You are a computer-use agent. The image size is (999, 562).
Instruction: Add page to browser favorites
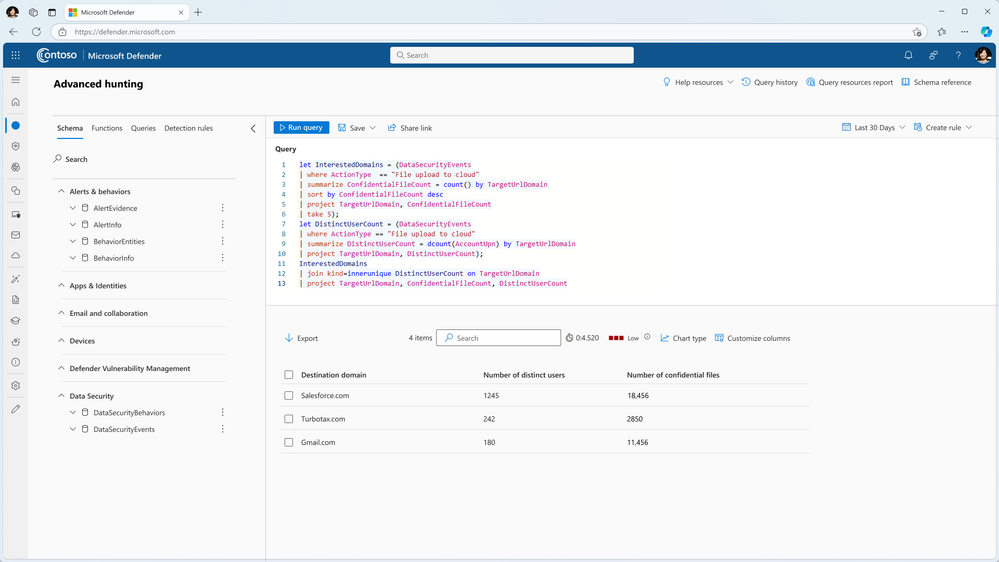[x=917, y=32]
